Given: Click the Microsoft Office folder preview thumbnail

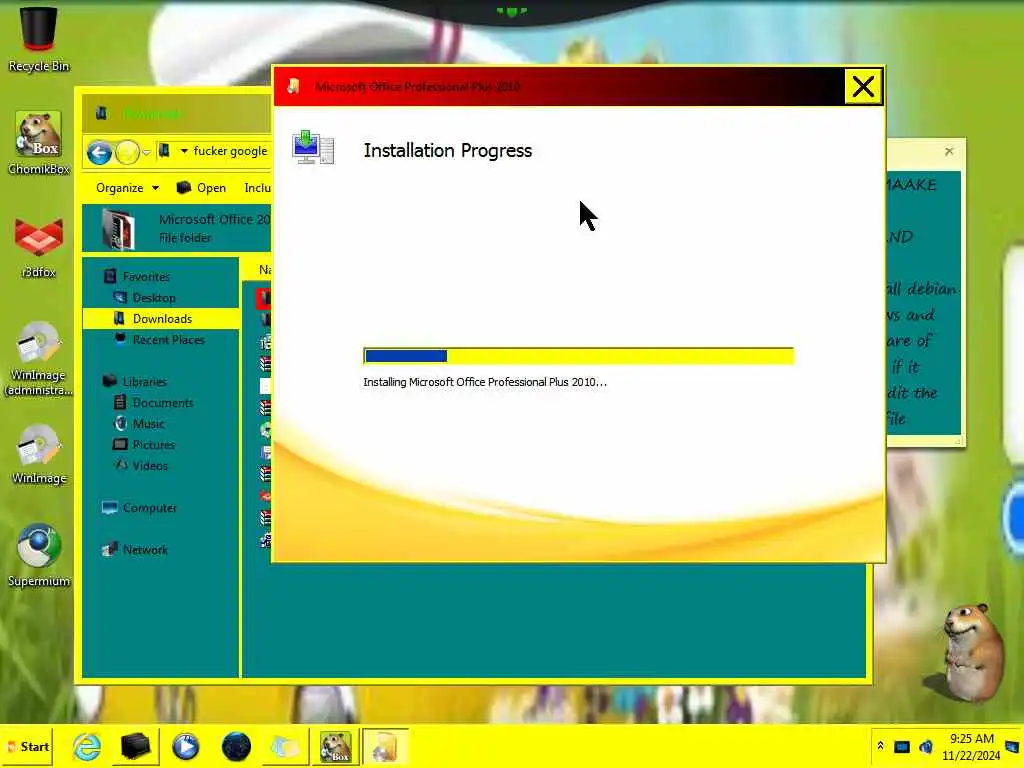Looking at the screenshot, I should click(x=118, y=229).
